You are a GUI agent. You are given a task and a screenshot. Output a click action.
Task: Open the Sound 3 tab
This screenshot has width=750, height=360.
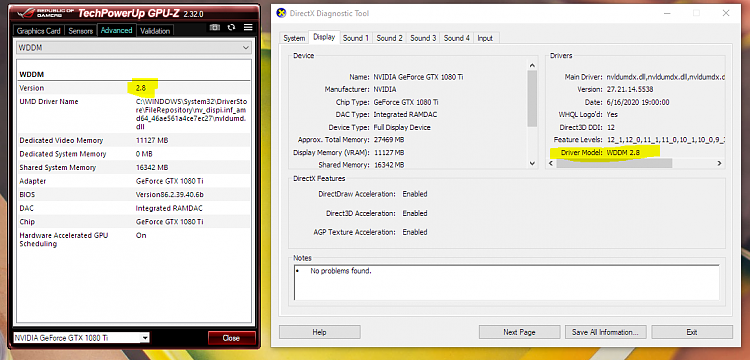tap(423, 38)
